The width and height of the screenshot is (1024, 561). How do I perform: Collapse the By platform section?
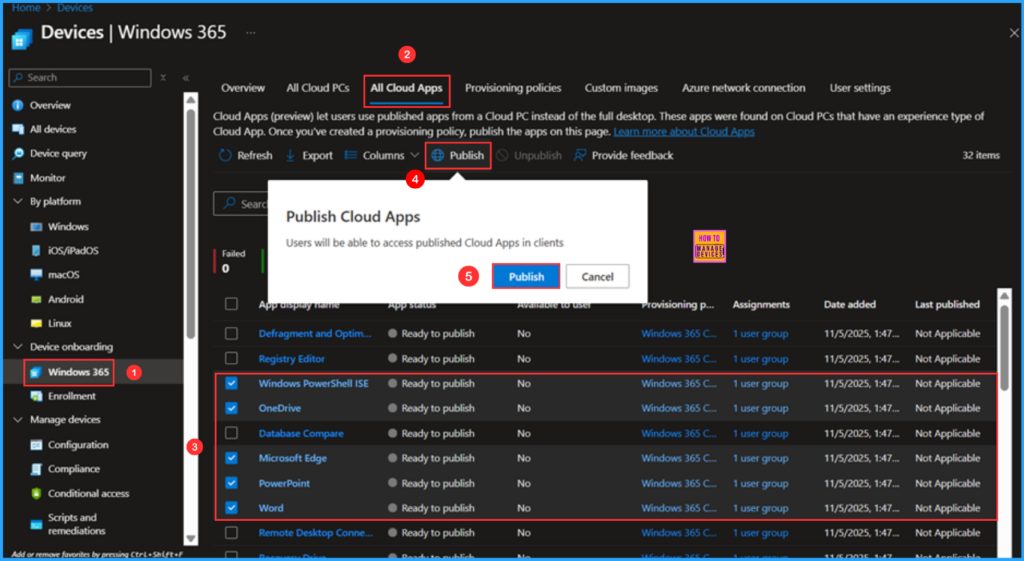coord(18,202)
